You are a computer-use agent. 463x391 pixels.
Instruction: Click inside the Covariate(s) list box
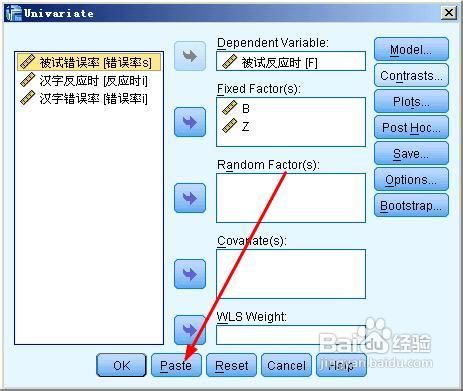pos(291,274)
